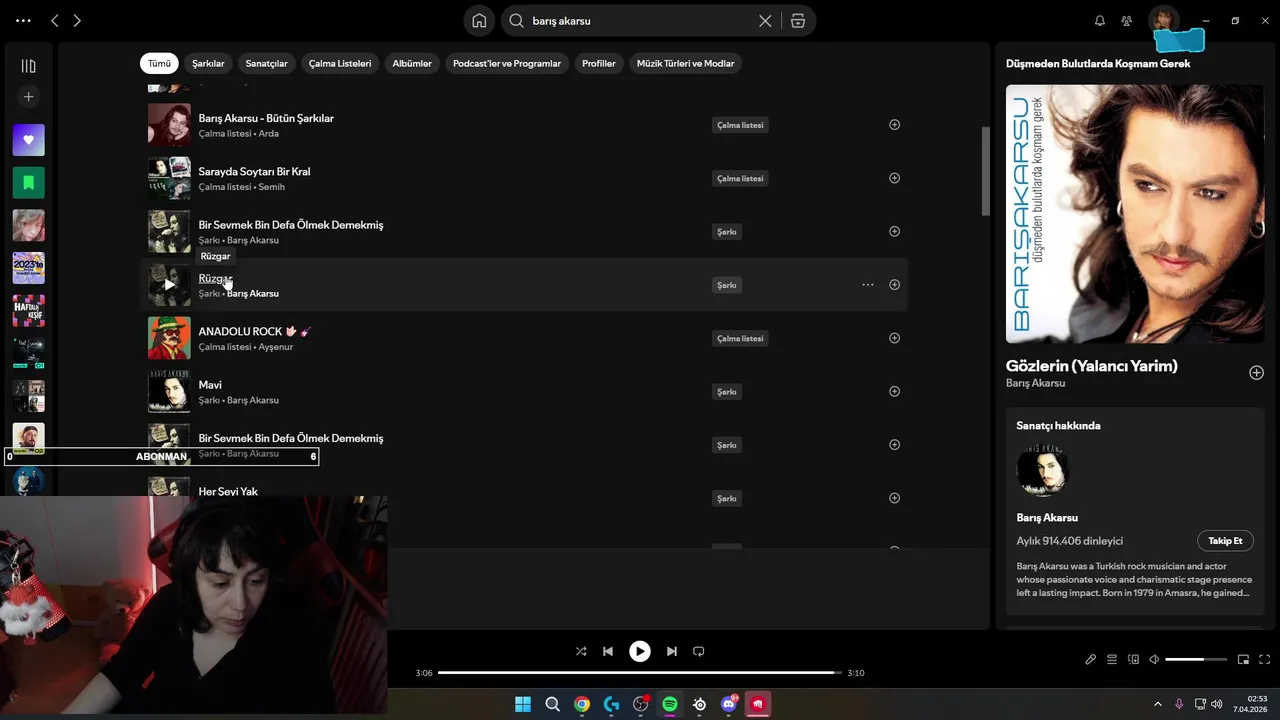Show lyrics with the microphone icon

pos(1091,659)
